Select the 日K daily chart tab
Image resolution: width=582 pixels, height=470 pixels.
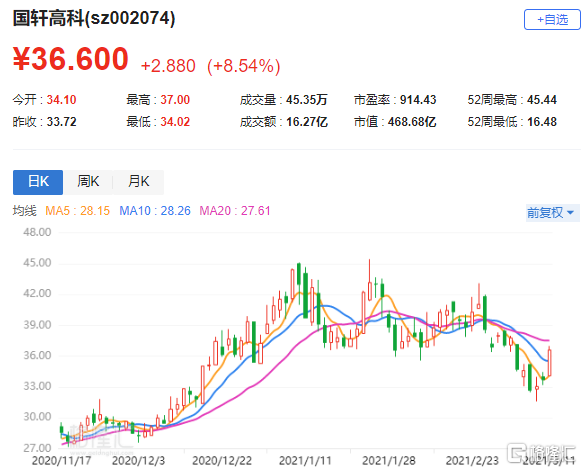pyautogui.click(x=38, y=182)
